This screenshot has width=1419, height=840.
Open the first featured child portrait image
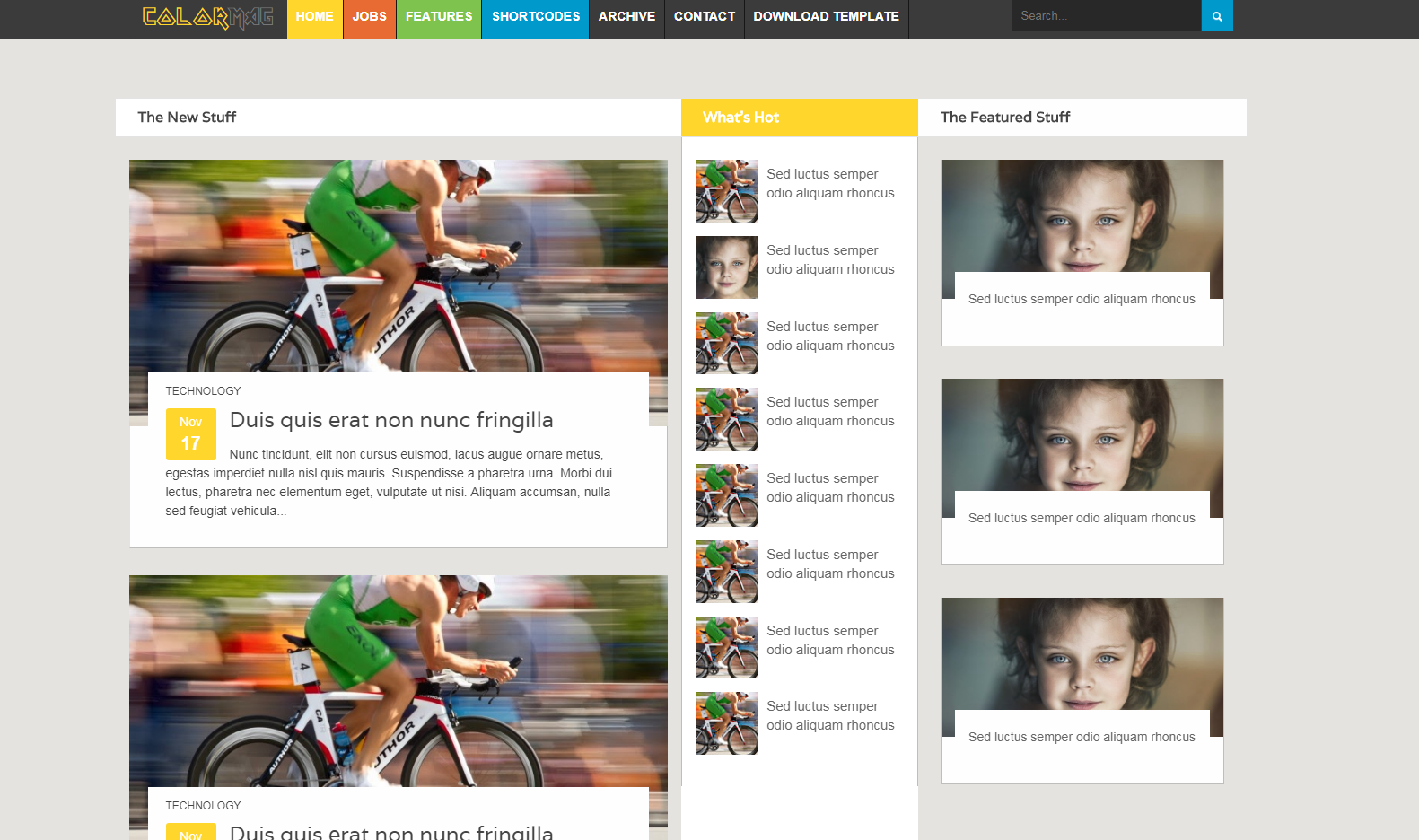(1082, 216)
